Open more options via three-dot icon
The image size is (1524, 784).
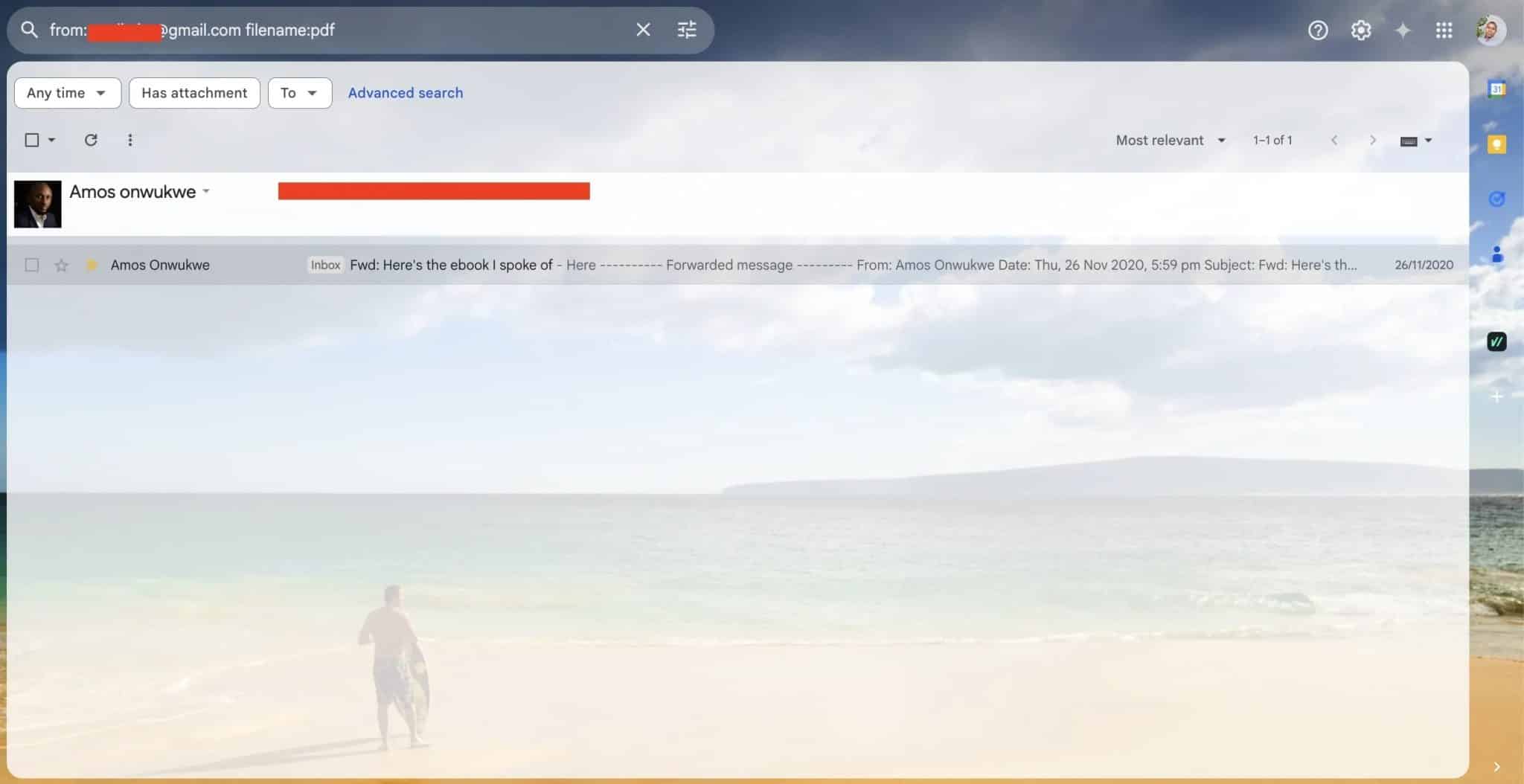[130, 140]
